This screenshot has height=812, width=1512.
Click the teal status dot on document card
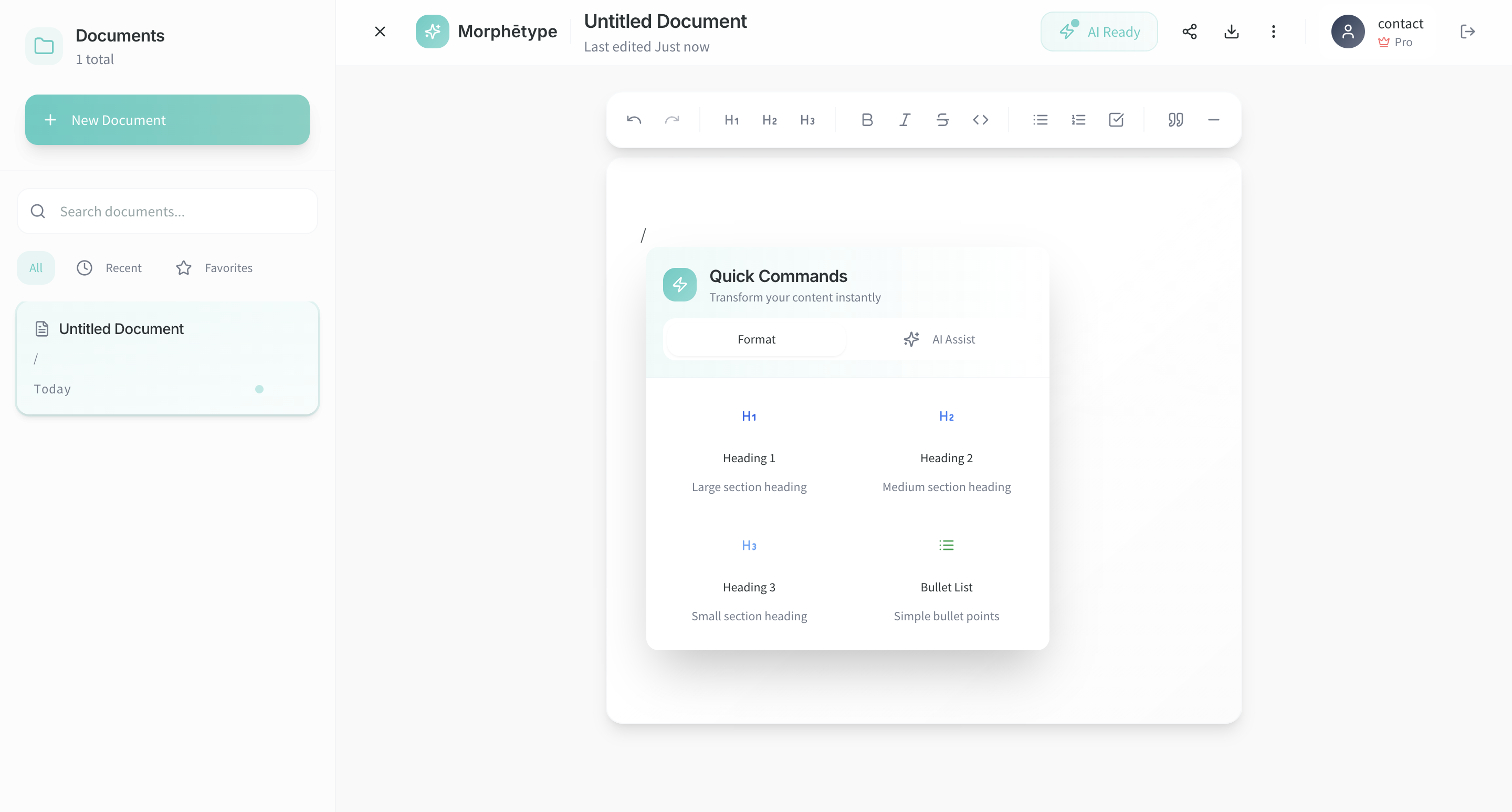point(259,389)
